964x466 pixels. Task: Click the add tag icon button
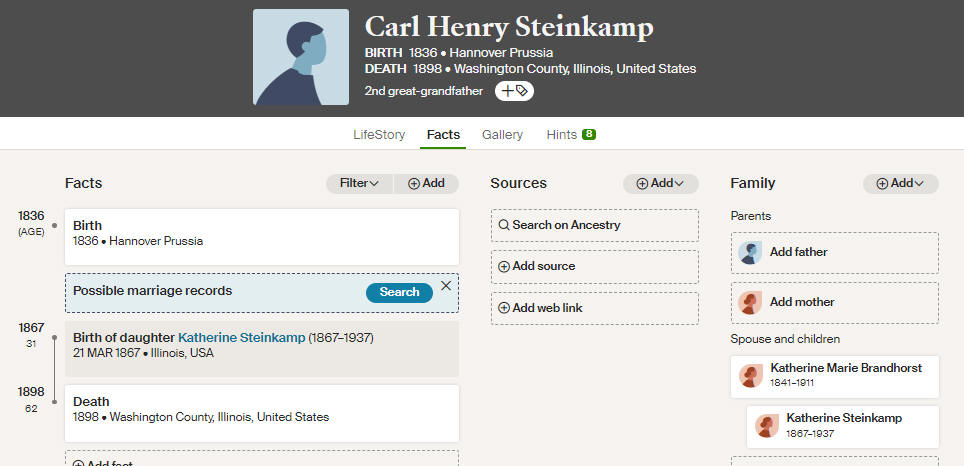point(514,91)
